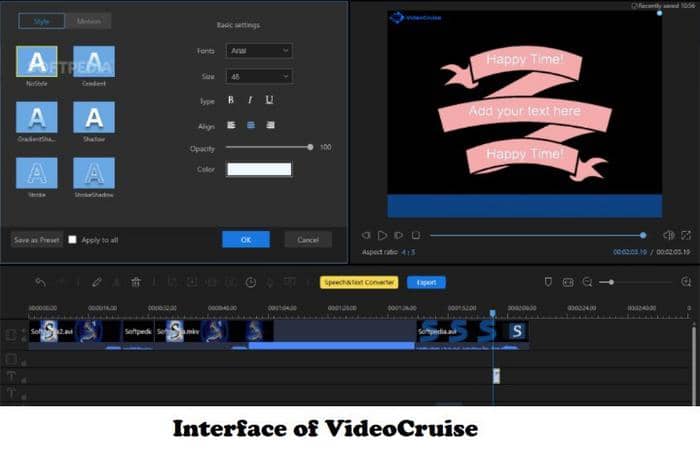Click the undo arrow in timeline toolbar

[x=40, y=283]
